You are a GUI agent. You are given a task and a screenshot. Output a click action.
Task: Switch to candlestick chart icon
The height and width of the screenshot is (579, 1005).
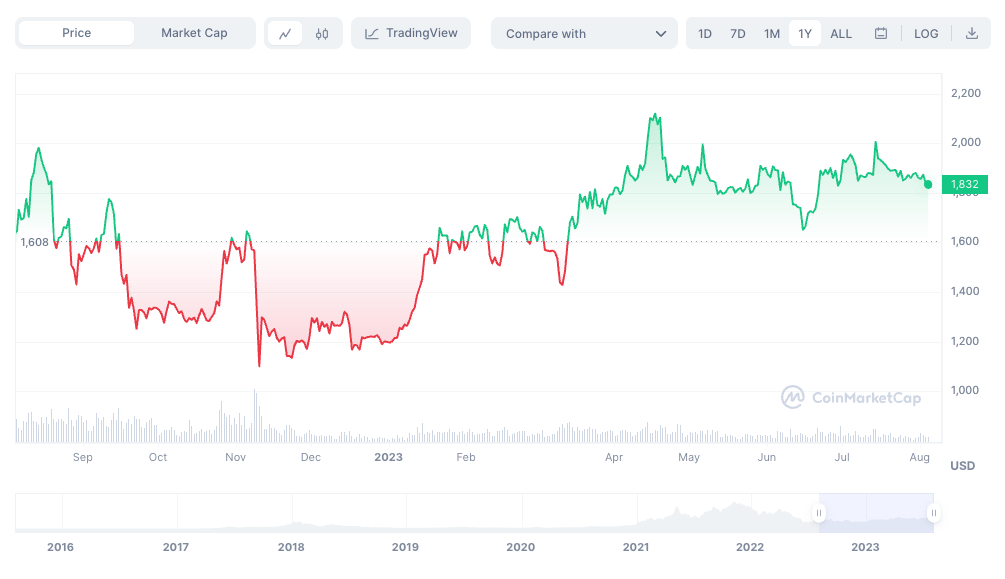click(321, 33)
